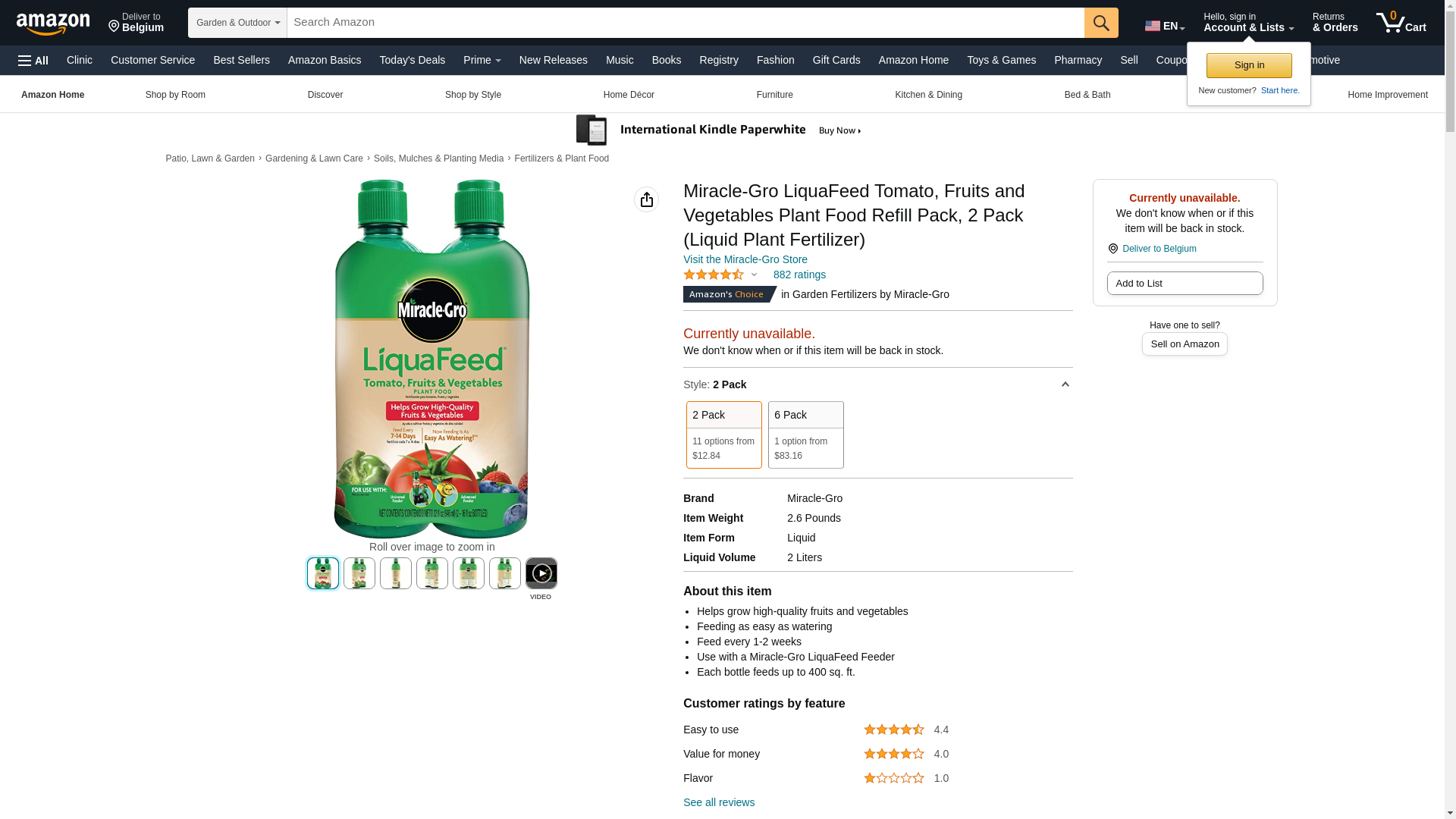The height and width of the screenshot is (819, 1456).
Task: Click the Add to List button
Action: (1185, 284)
